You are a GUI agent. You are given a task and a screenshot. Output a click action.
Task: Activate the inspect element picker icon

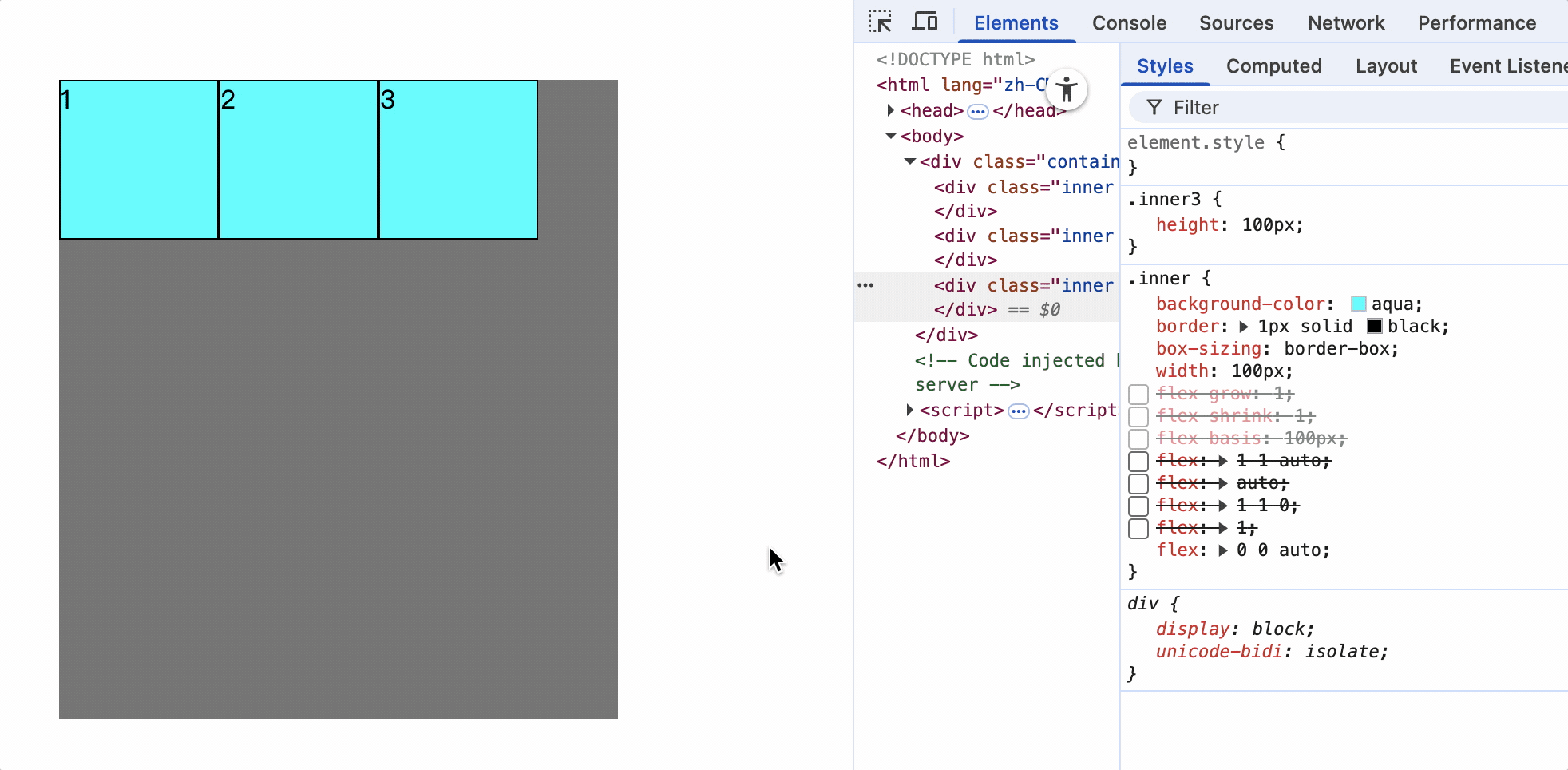880,22
